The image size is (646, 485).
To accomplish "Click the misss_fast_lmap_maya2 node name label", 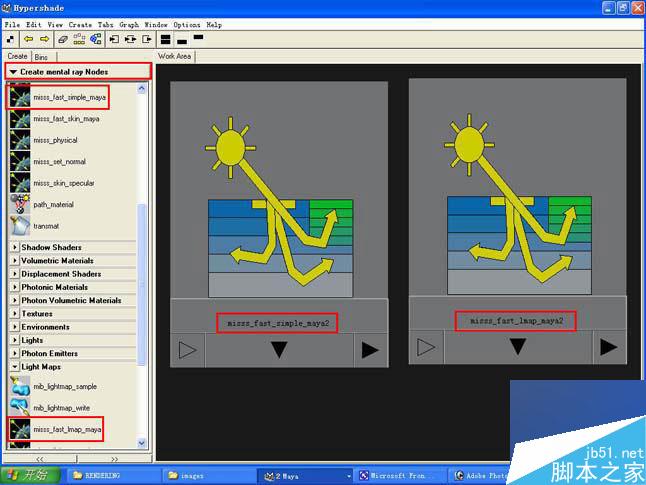I will (516, 321).
